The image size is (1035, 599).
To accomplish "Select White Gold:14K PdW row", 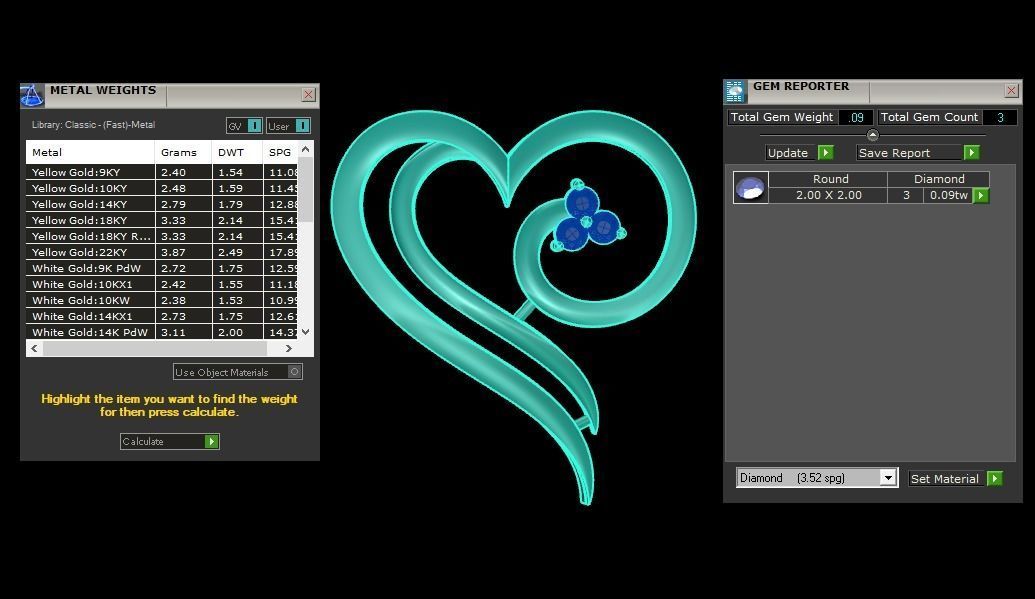I will pos(162,332).
